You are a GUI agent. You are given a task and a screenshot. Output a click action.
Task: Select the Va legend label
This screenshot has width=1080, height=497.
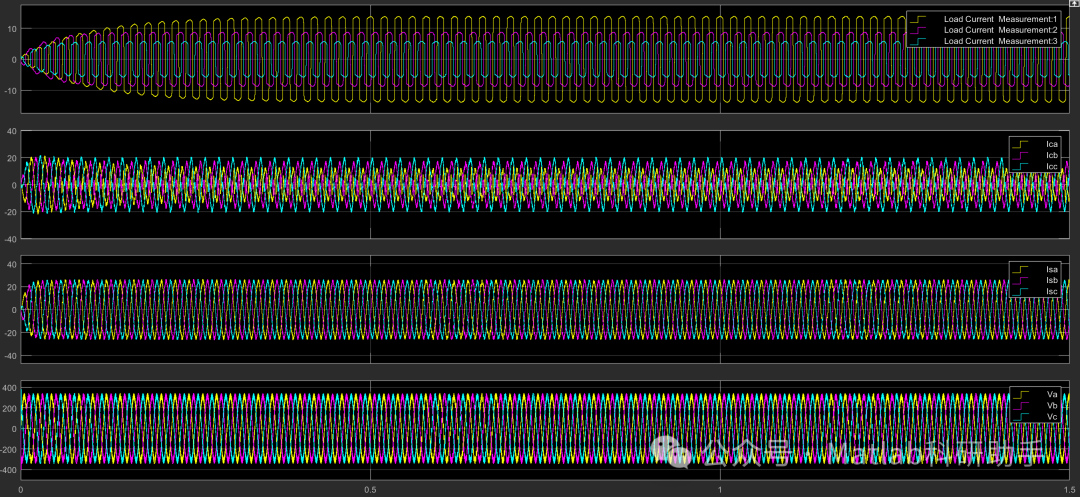pyautogui.click(x=1051, y=394)
